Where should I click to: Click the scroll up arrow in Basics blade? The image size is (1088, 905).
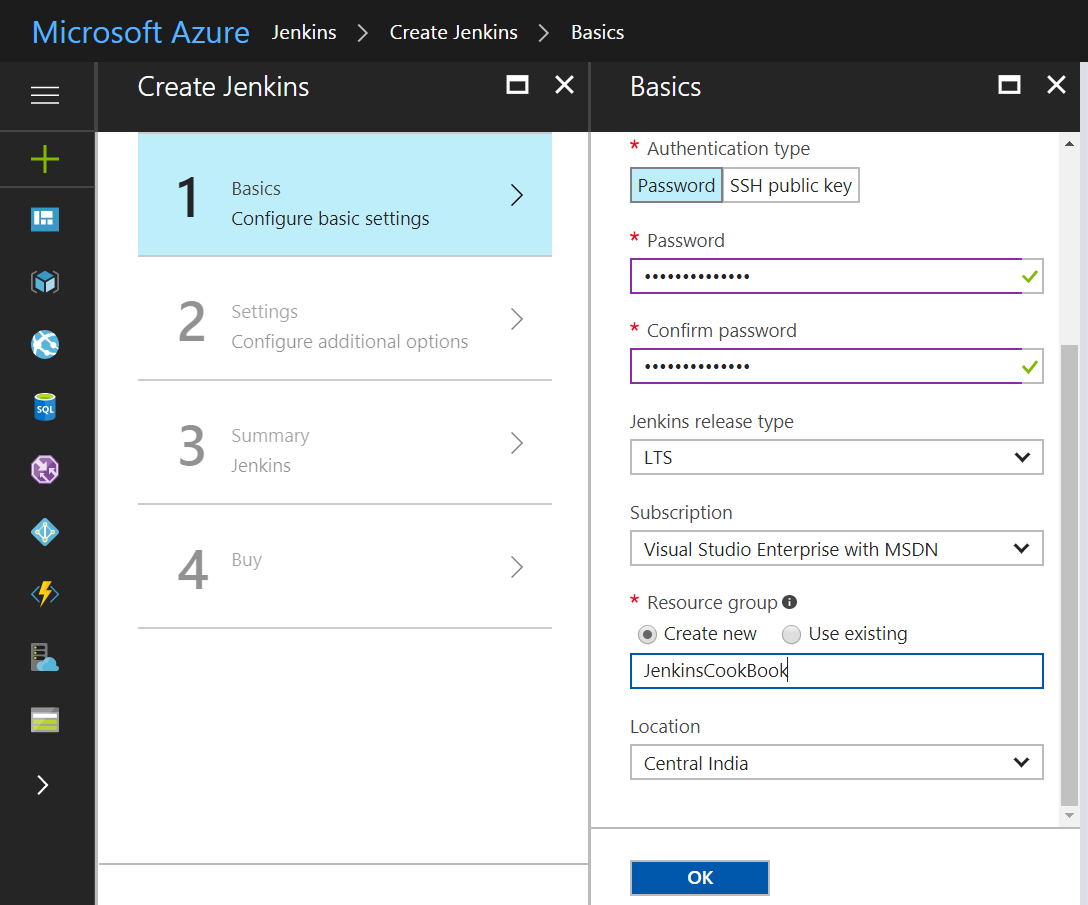(1069, 144)
